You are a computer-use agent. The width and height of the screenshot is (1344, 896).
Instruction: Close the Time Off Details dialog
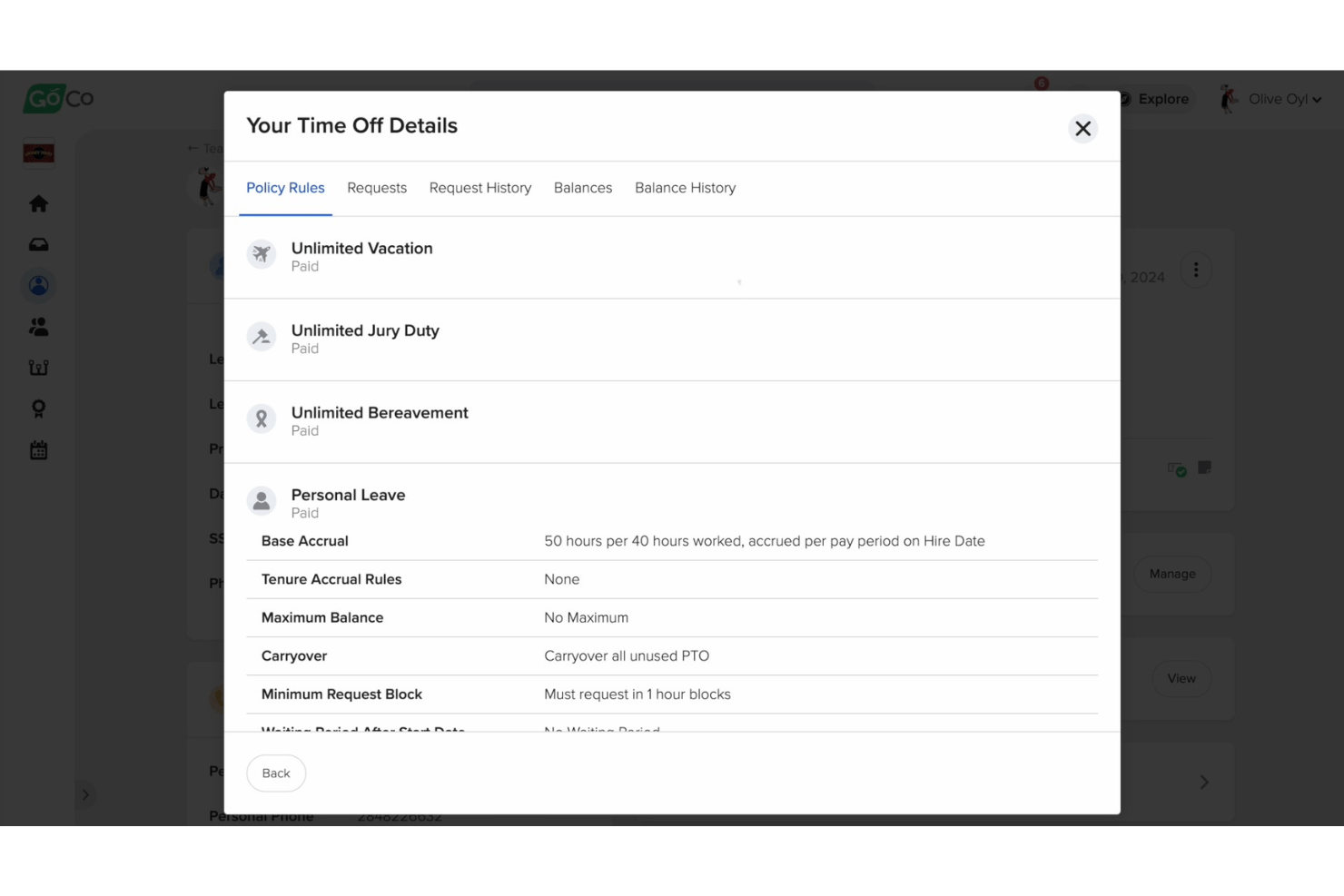coord(1082,129)
